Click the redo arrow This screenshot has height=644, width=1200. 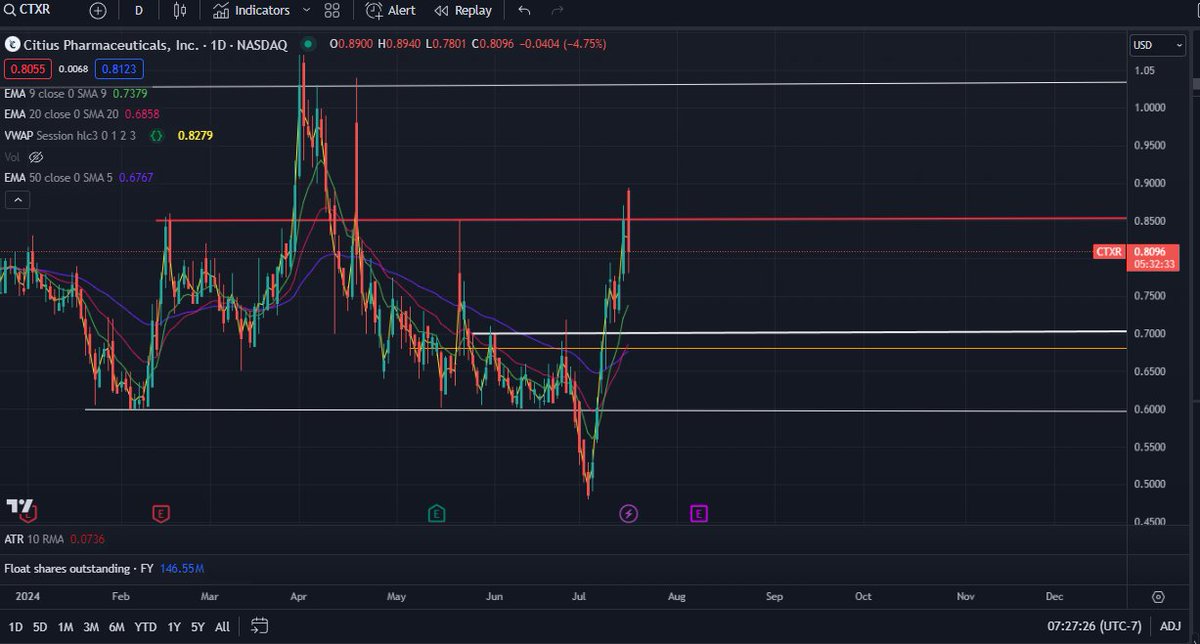click(x=557, y=11)
